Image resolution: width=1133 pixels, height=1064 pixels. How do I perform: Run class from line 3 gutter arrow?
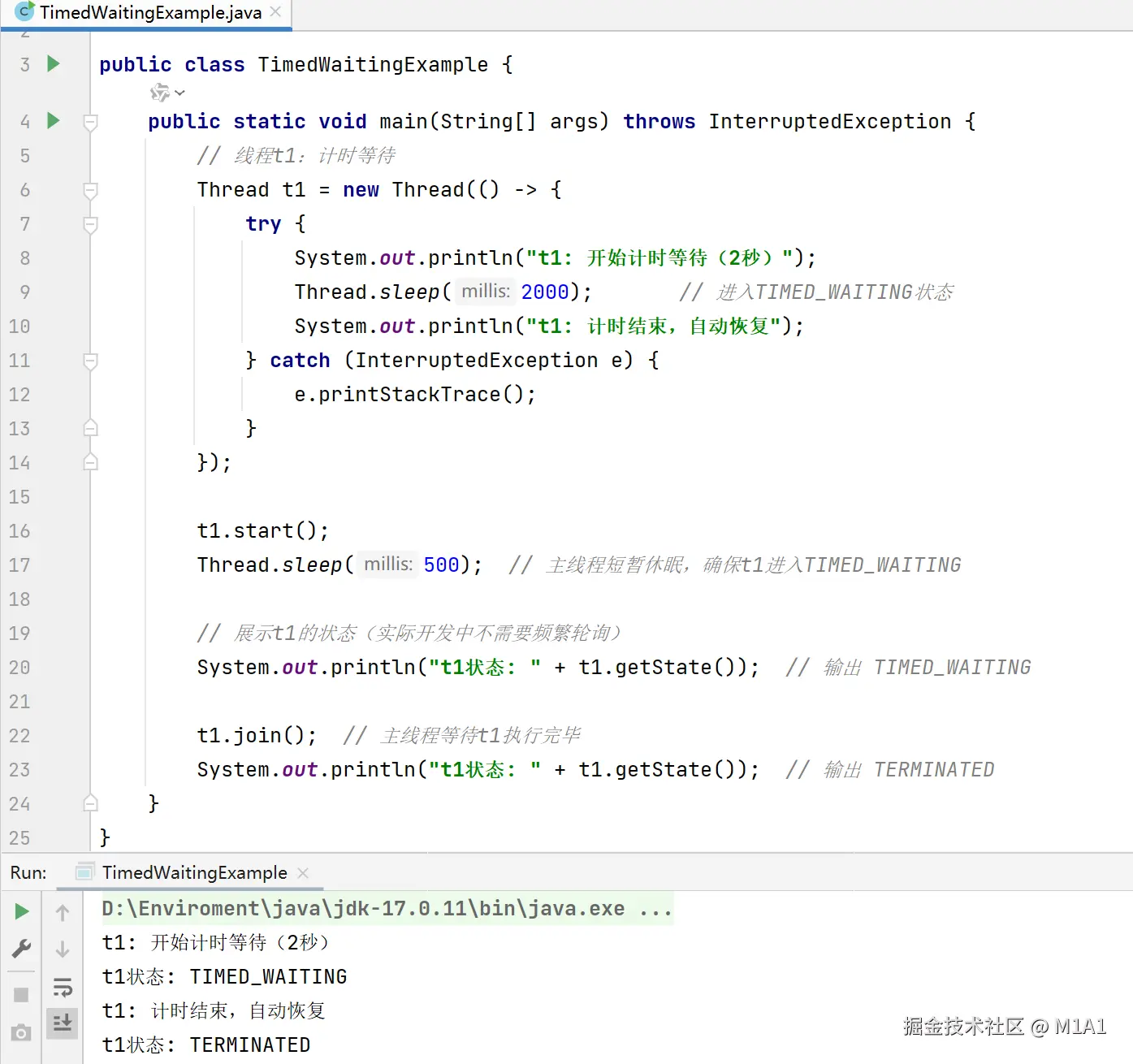coord(54,63)
